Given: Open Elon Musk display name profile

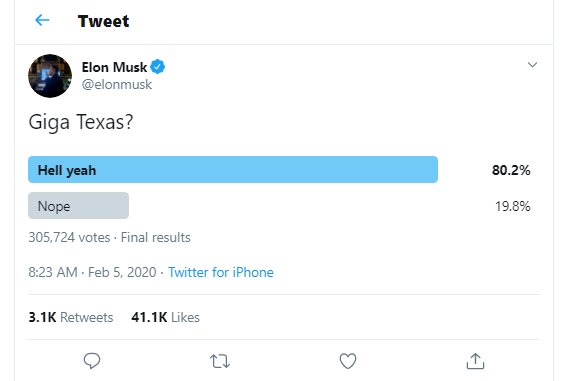Looking at the screenshot, I should pos(114,67).
